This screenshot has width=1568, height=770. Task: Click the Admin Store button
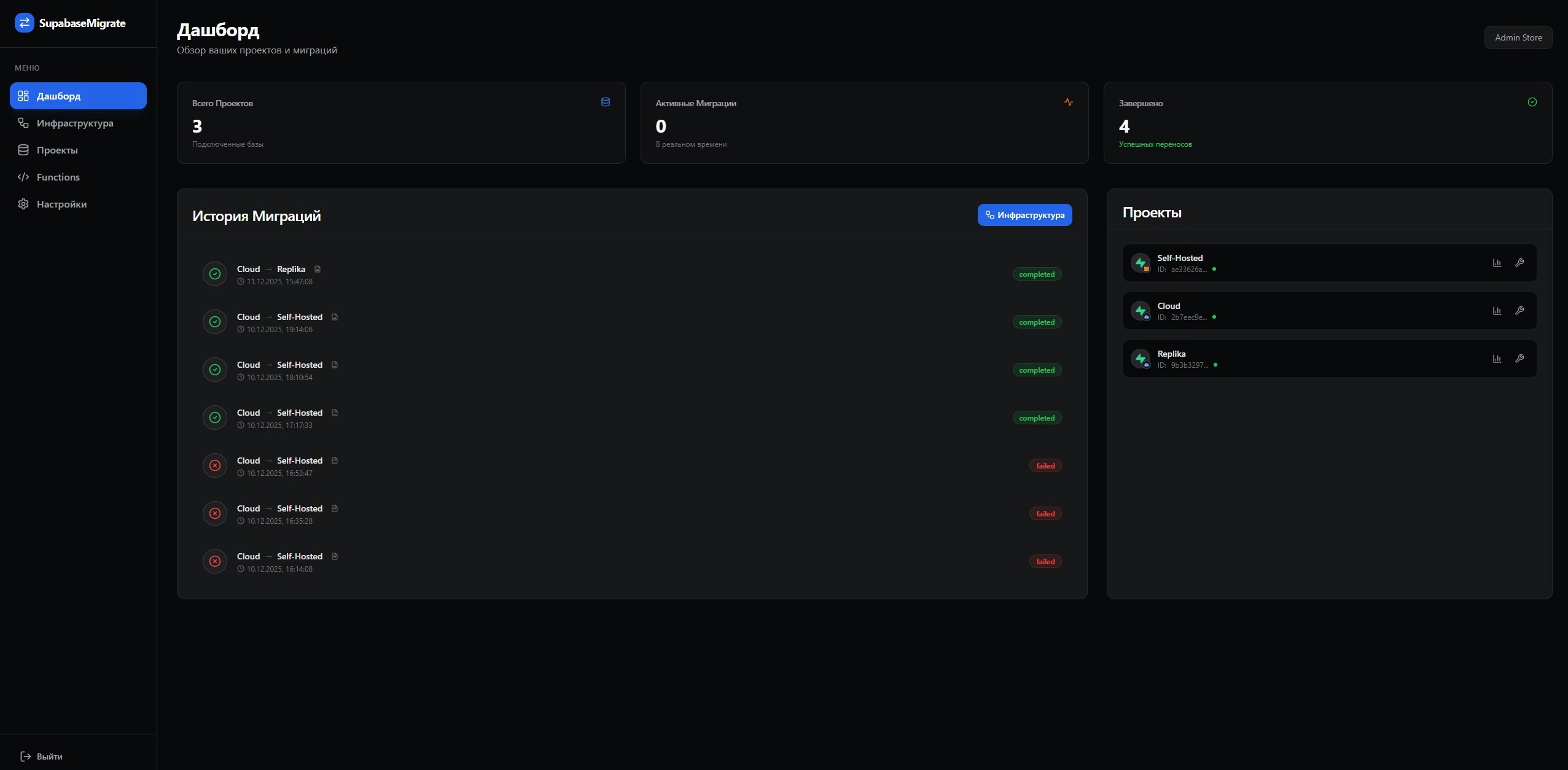(1518, 37)
